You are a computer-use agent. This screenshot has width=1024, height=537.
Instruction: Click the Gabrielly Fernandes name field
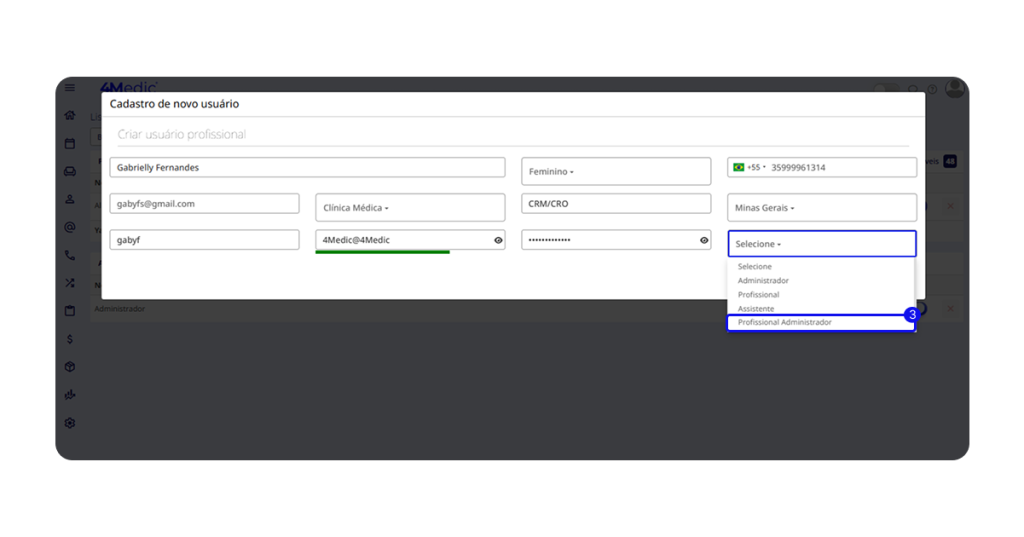click(307, 168)
